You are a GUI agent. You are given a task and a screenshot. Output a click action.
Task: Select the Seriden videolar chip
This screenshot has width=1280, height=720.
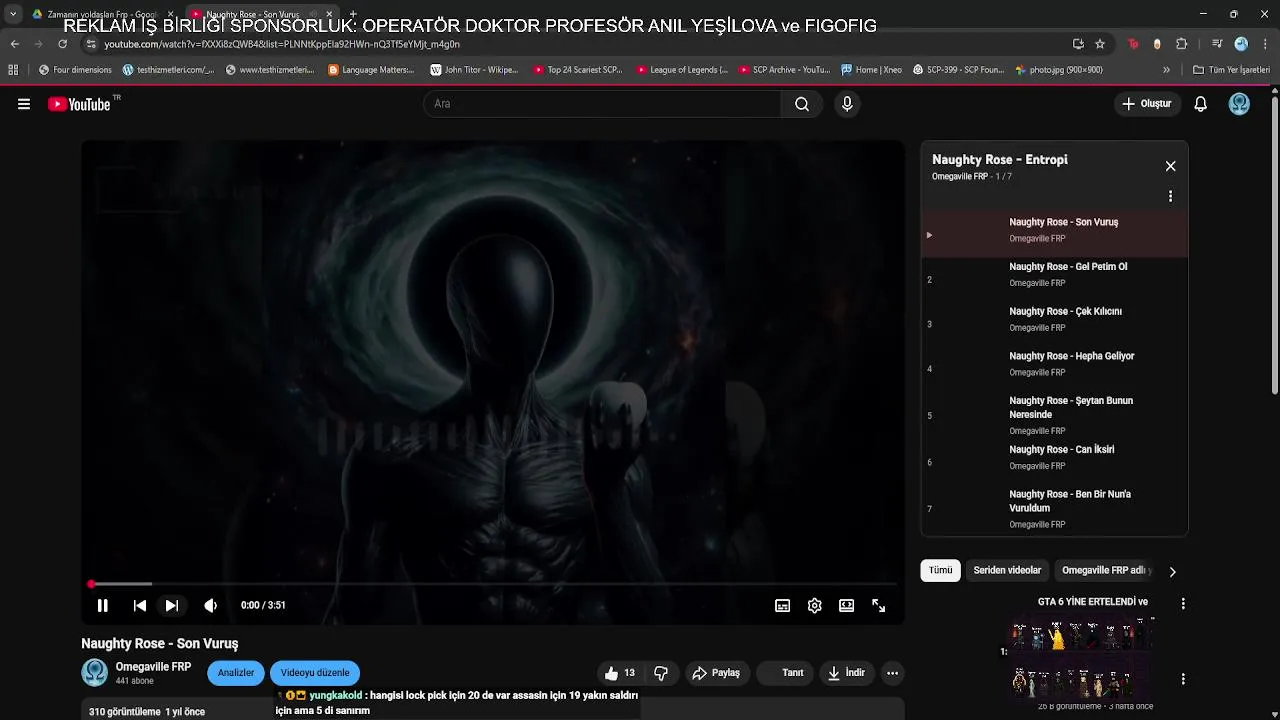1007,570
